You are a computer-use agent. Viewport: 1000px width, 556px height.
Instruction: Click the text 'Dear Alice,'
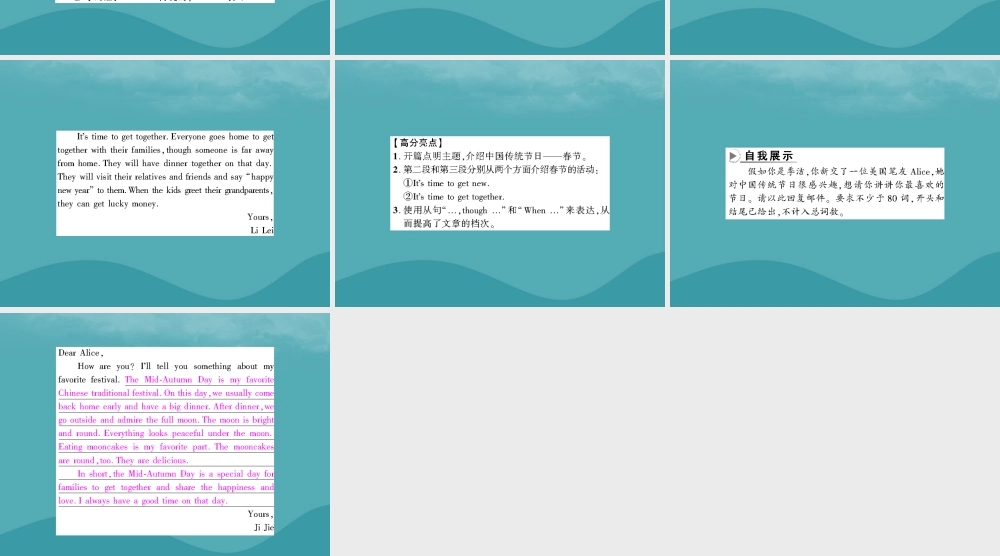coord(80,353)
